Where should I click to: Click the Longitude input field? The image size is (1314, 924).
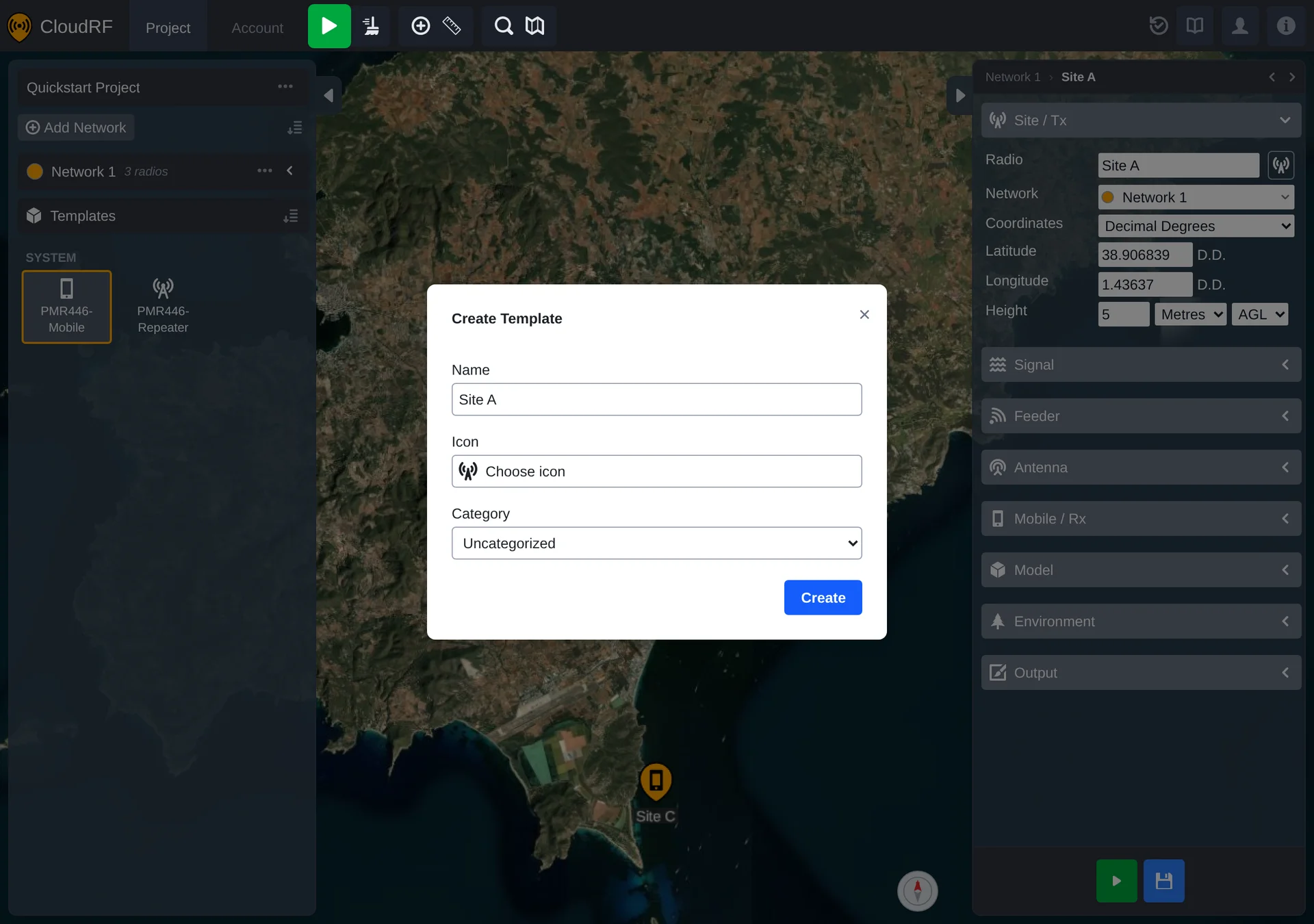click(x=1144, y=284)
